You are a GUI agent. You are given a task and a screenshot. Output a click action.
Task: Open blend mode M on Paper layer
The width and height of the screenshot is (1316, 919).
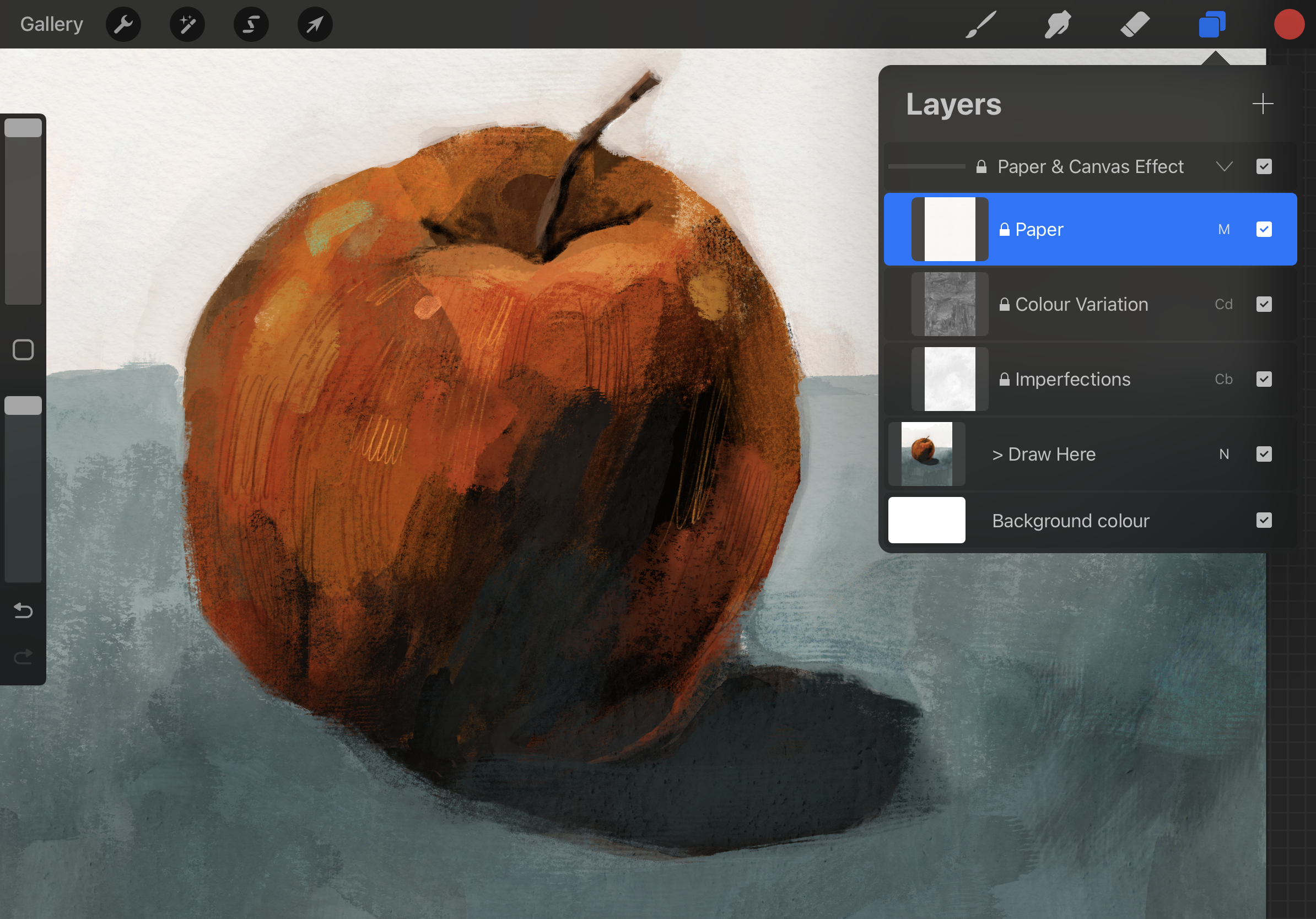(x=1224, y=230)
